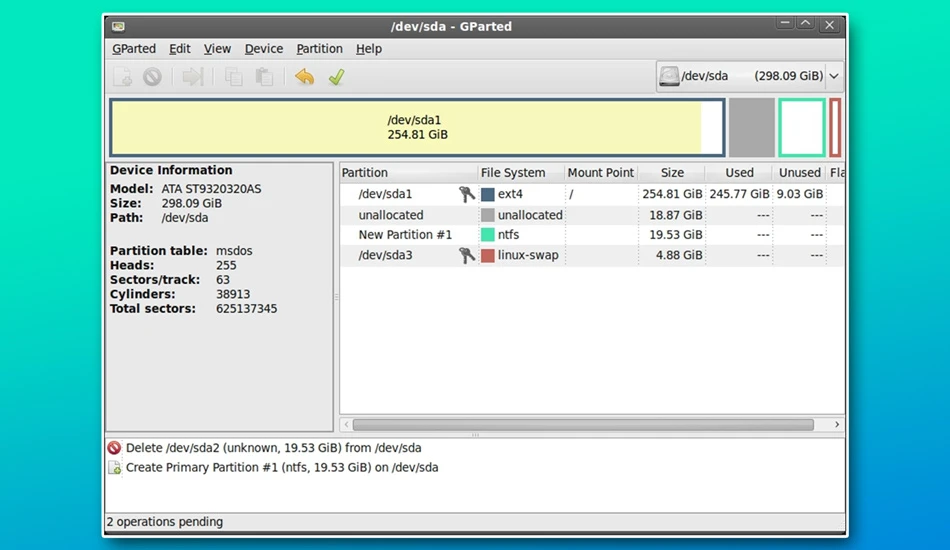Screen dimensions: 950x550
Task: Click the Size column header
Action: tap(672, 173)
